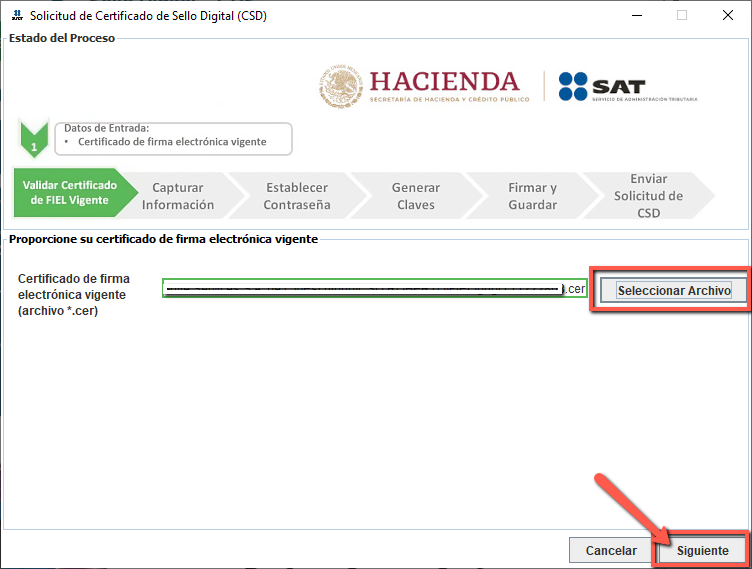Click the .cer certificate path field

374,289
